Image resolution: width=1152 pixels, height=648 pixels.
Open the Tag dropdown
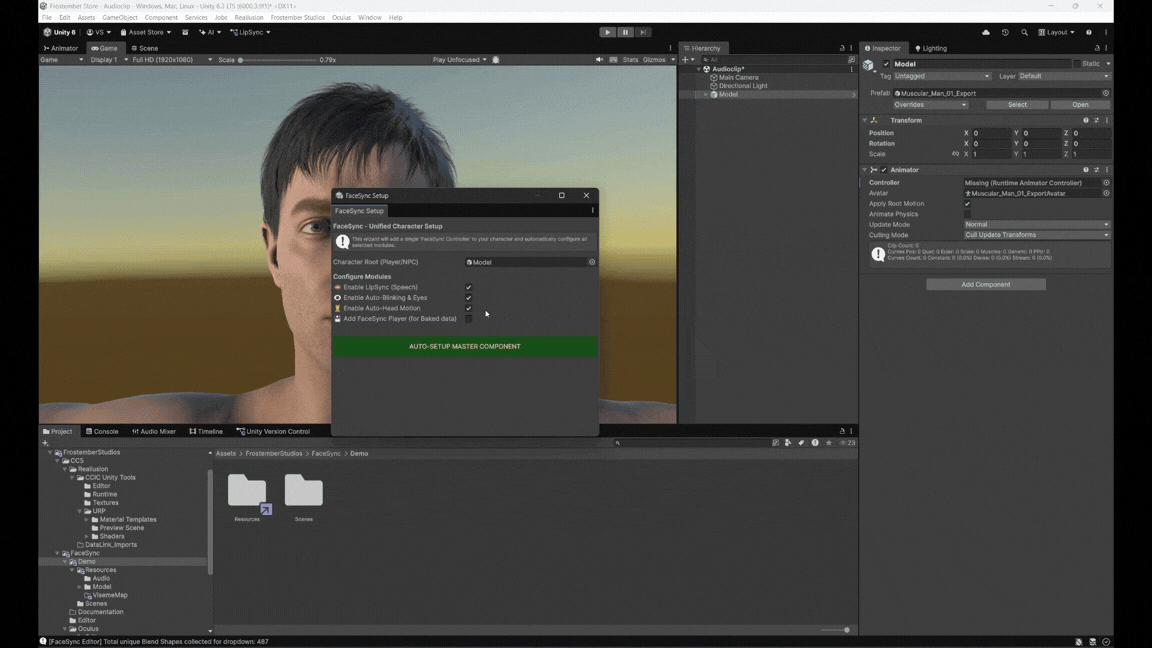pyautogui.click(x=942, y=76)
